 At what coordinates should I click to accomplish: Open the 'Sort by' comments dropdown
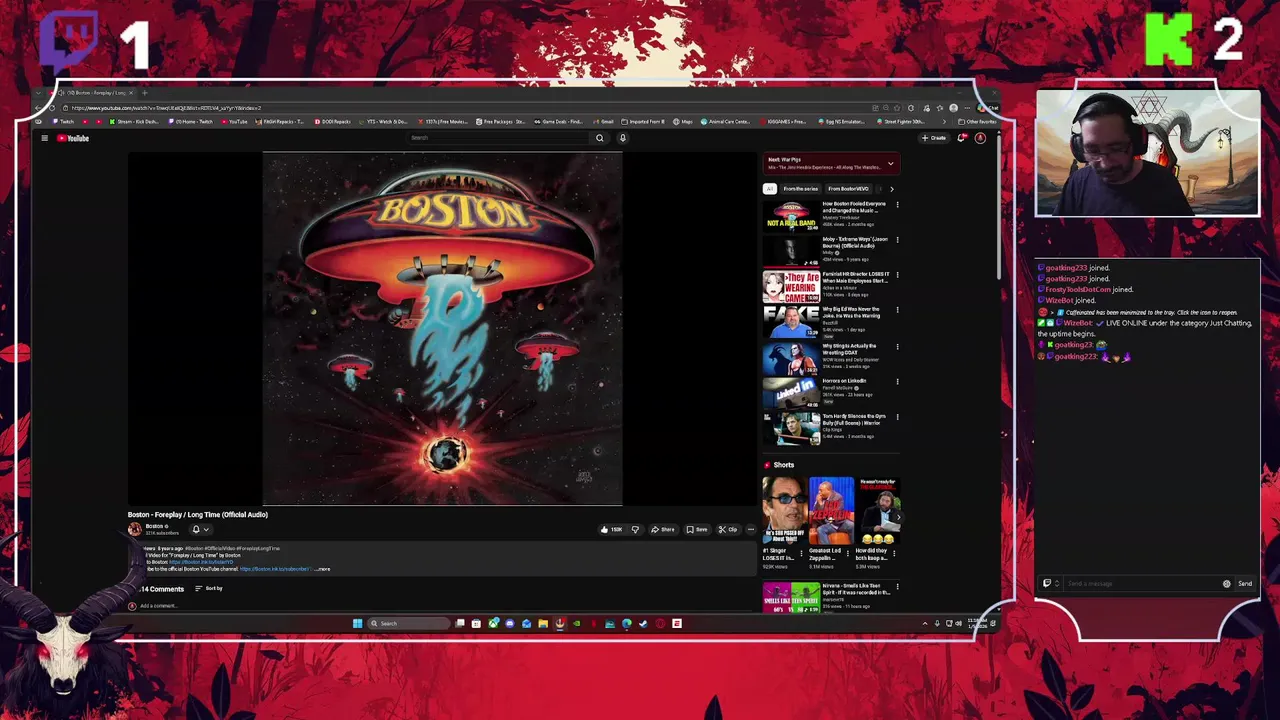[208, 588]
